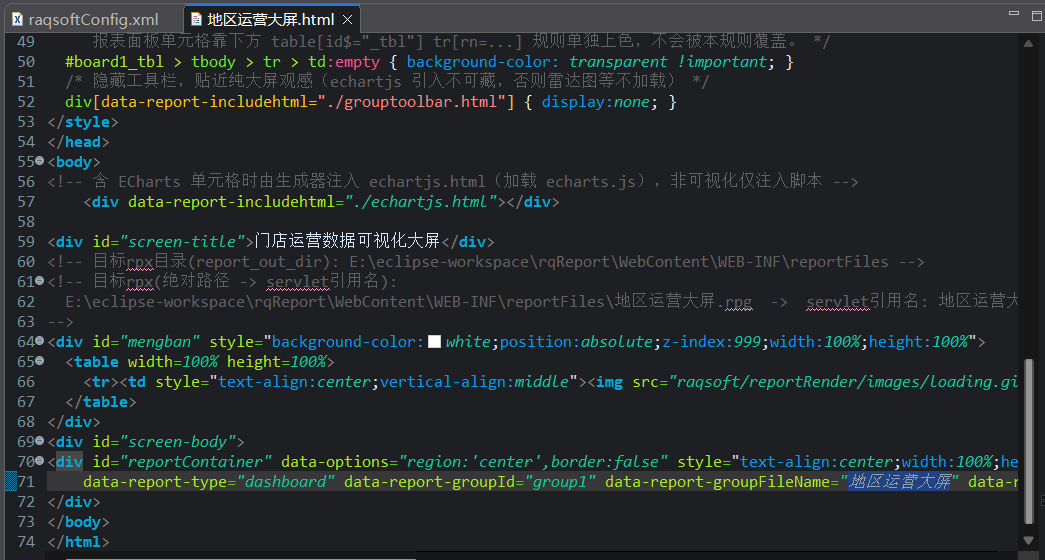The width and height of the screenshot is (1045, 560).
Task: Click the underlined rpg word on line 62
Action: [738, 302]
